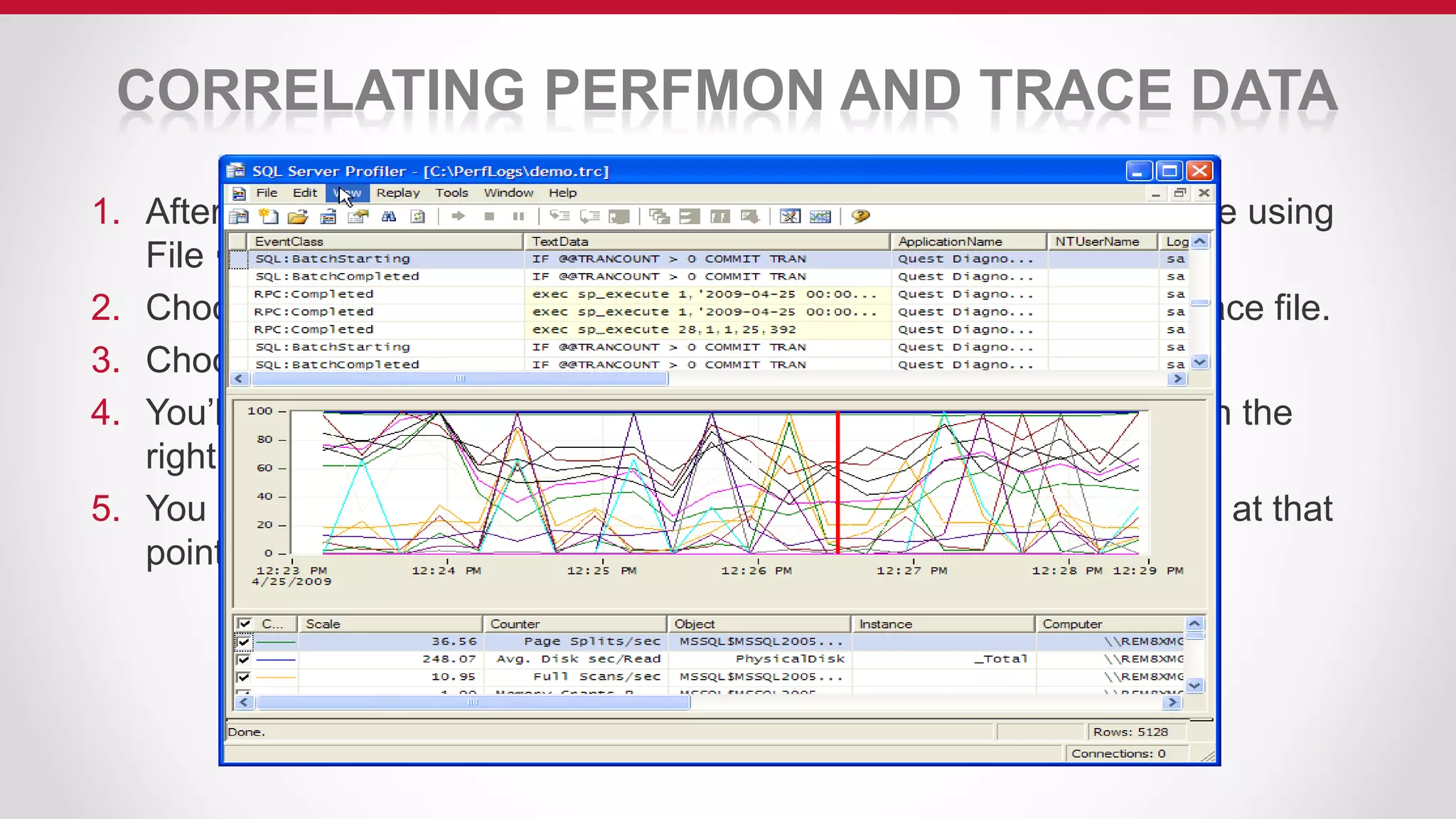1456x819 pixels.
Task: Click the New Trace toolbar icon
Action: (x=239, y=217)
